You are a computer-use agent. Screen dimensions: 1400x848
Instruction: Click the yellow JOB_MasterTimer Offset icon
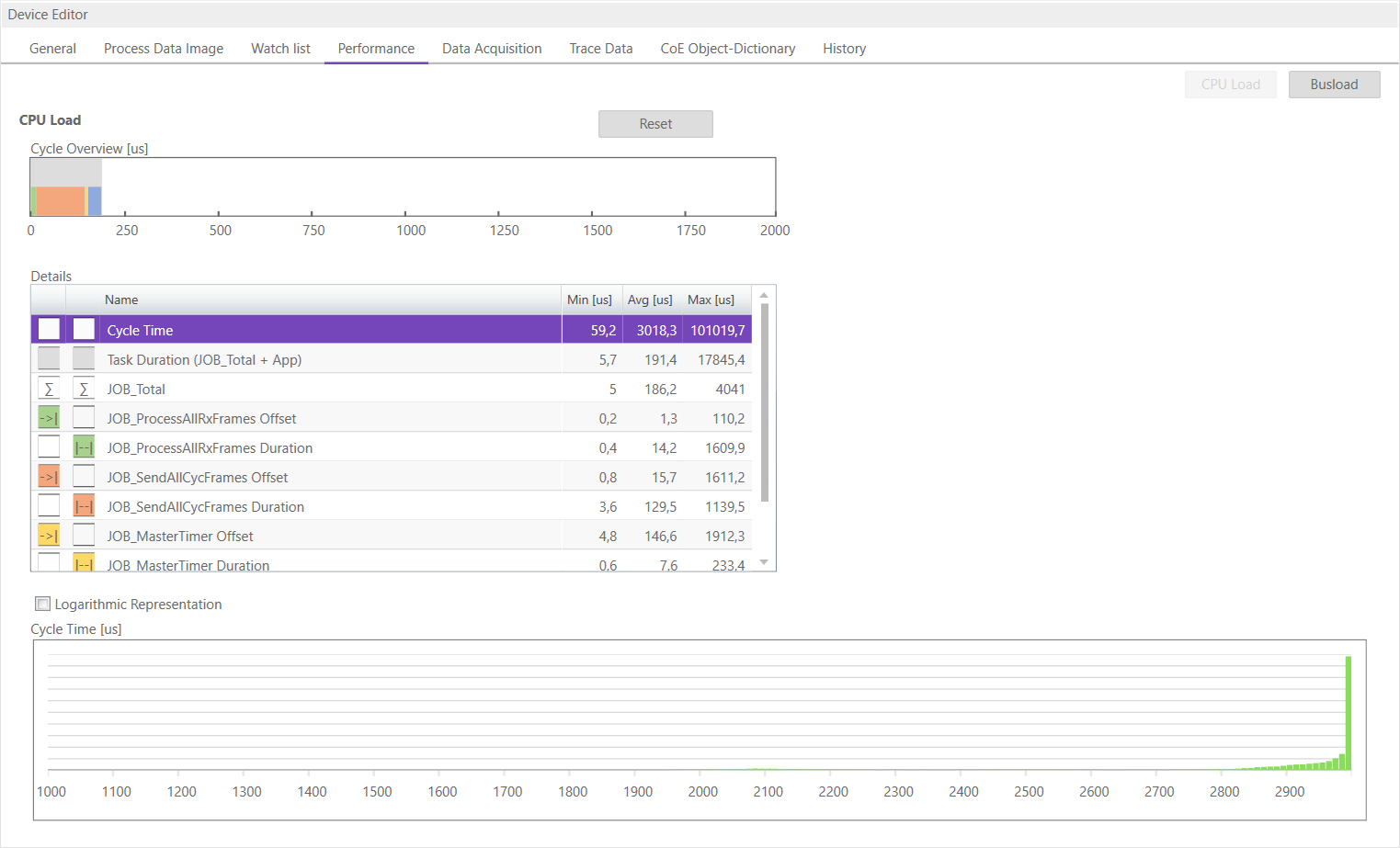[48, 535]
